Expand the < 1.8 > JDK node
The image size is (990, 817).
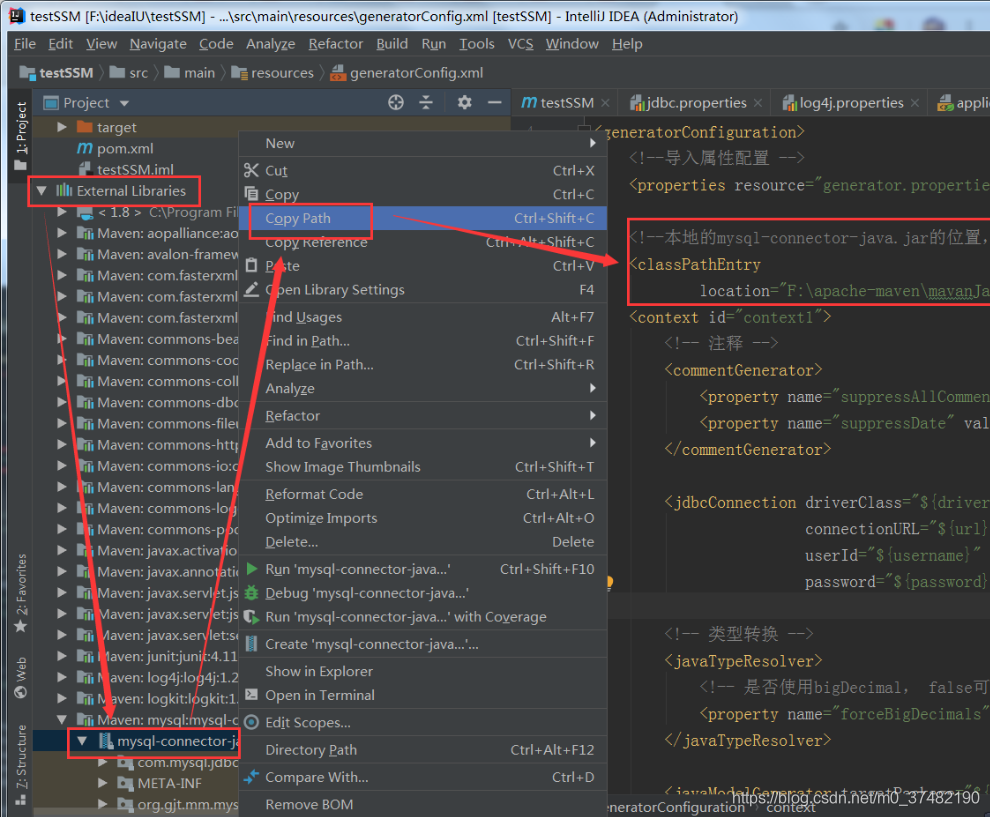pyautogui.click(x=62, y=212)
